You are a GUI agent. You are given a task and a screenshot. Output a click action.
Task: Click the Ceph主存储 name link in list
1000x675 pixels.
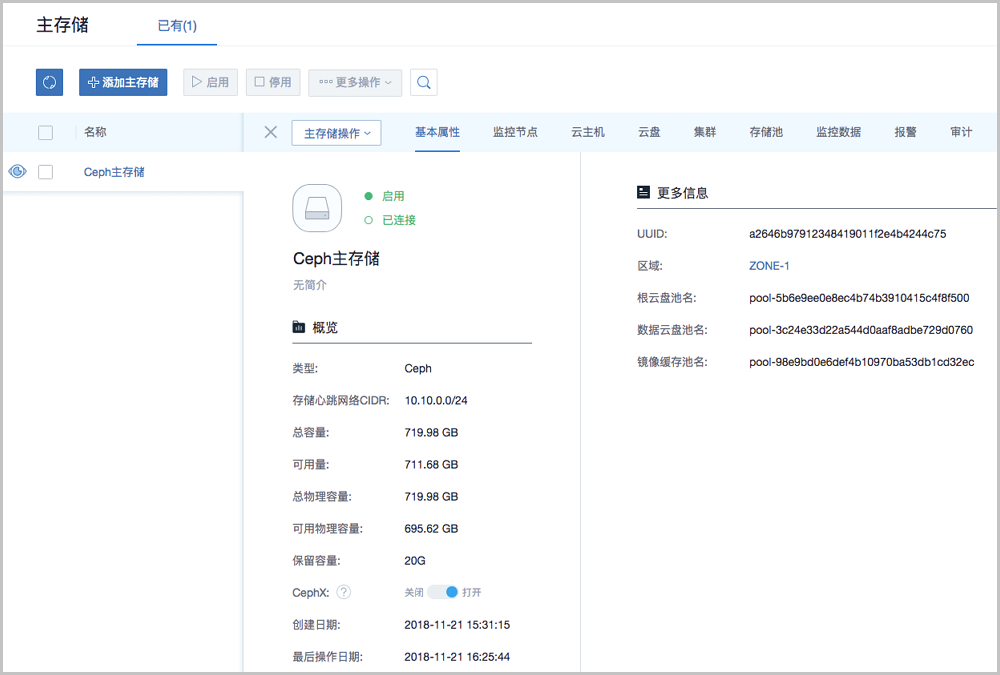tap(114, 172)
